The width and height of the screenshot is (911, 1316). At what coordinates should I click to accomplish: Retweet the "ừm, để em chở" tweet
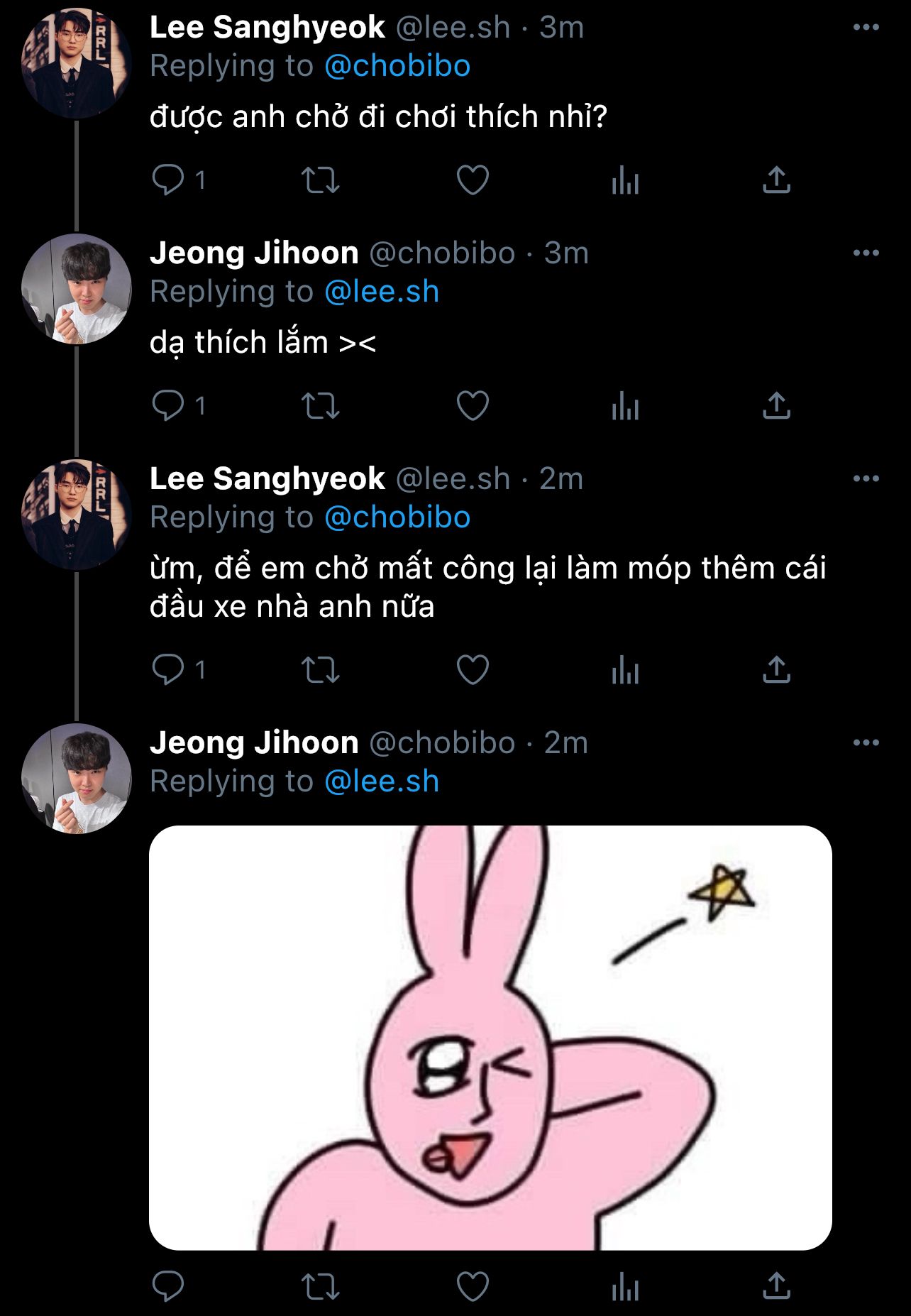321,669
